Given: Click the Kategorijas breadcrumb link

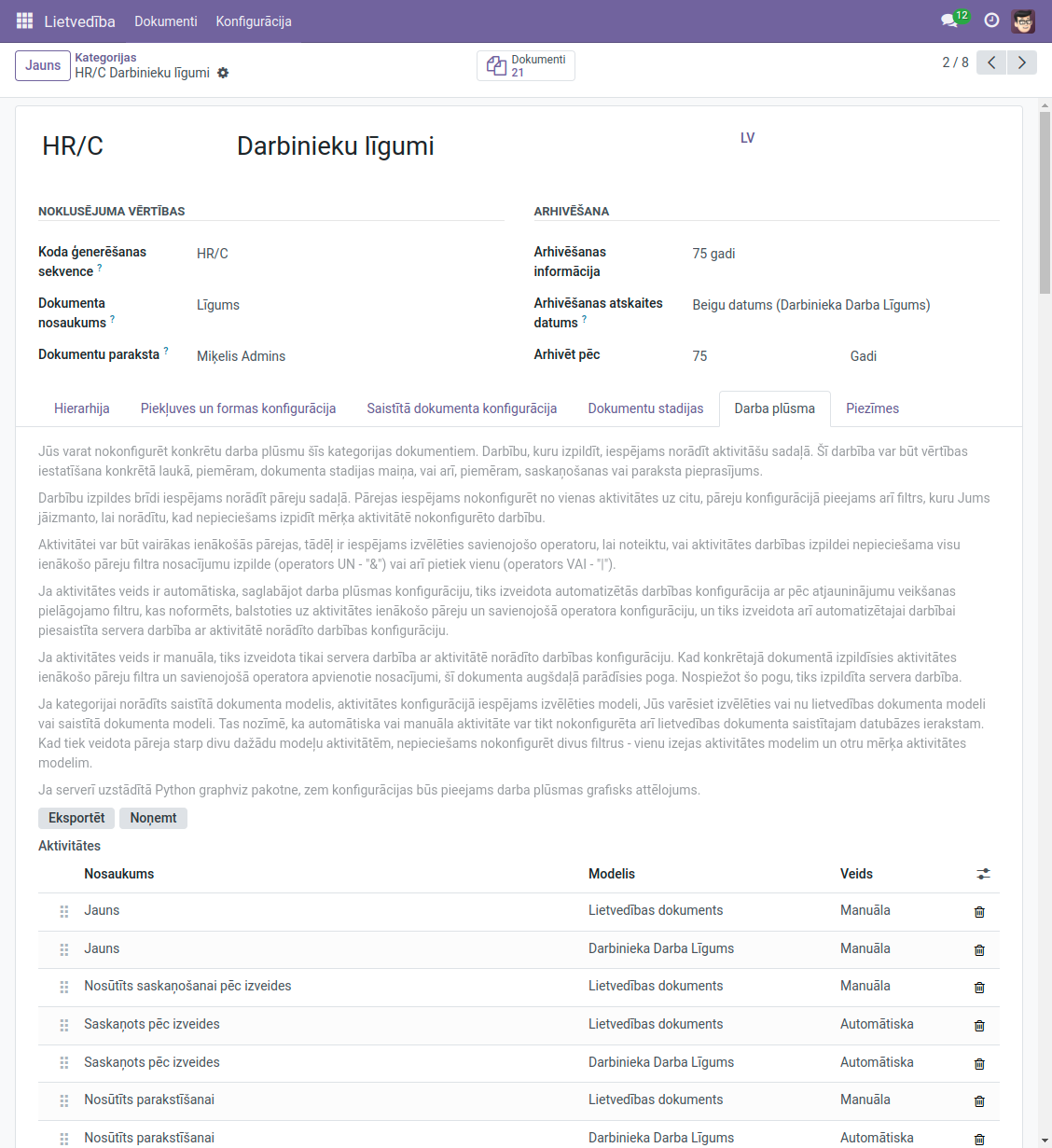Looking at the screenshot, I should coord(105,58).
